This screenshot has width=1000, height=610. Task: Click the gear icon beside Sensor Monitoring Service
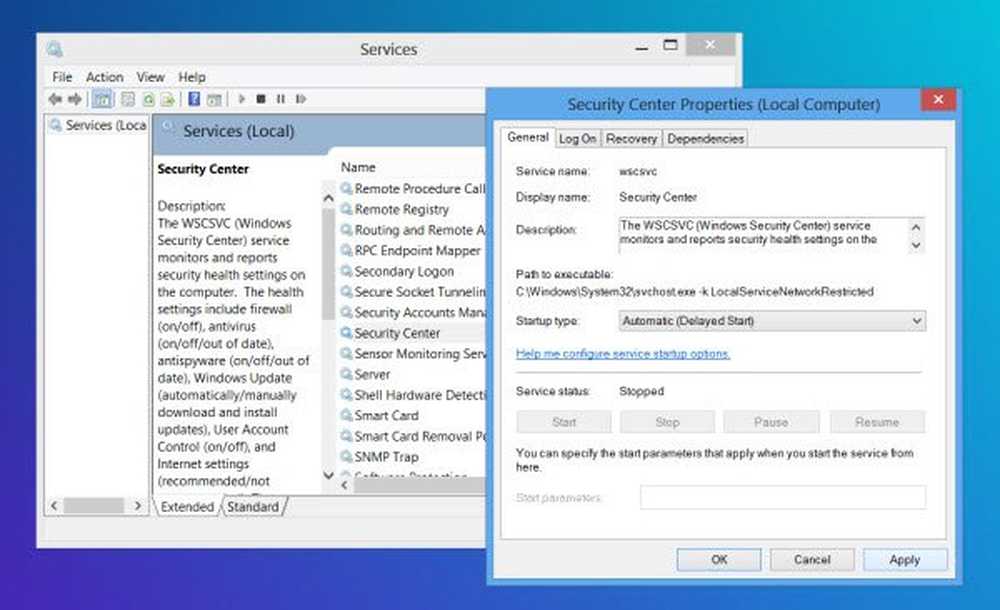(346, 353)
